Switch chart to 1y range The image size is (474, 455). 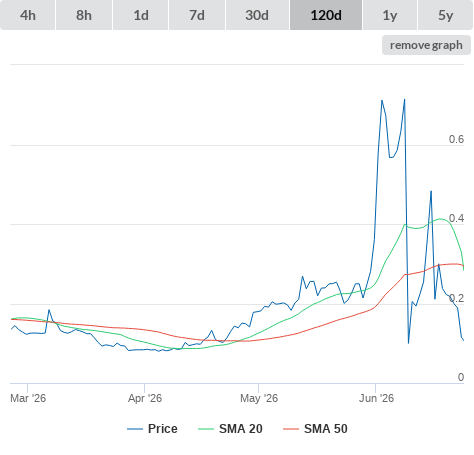pos(390,15)
